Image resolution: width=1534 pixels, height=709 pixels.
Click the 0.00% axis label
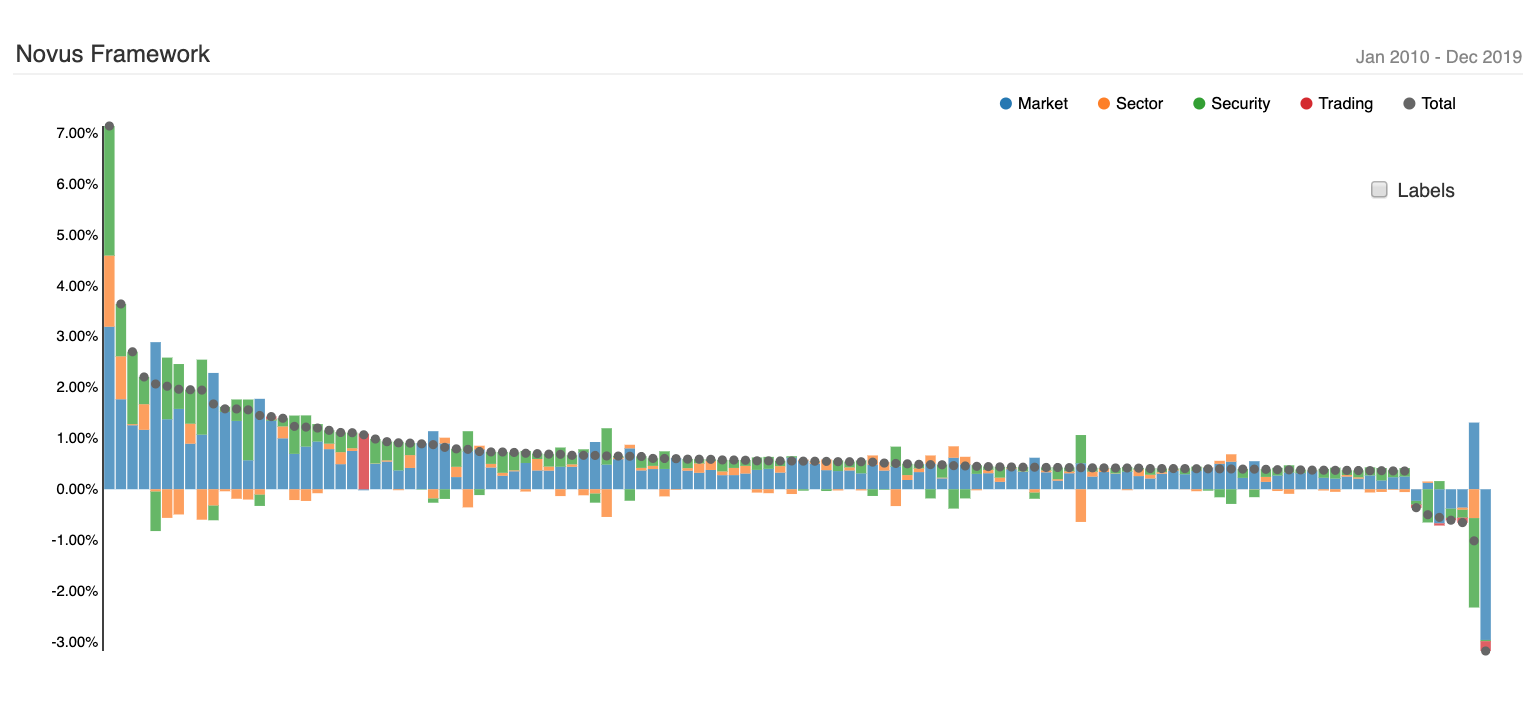point(77,489)
